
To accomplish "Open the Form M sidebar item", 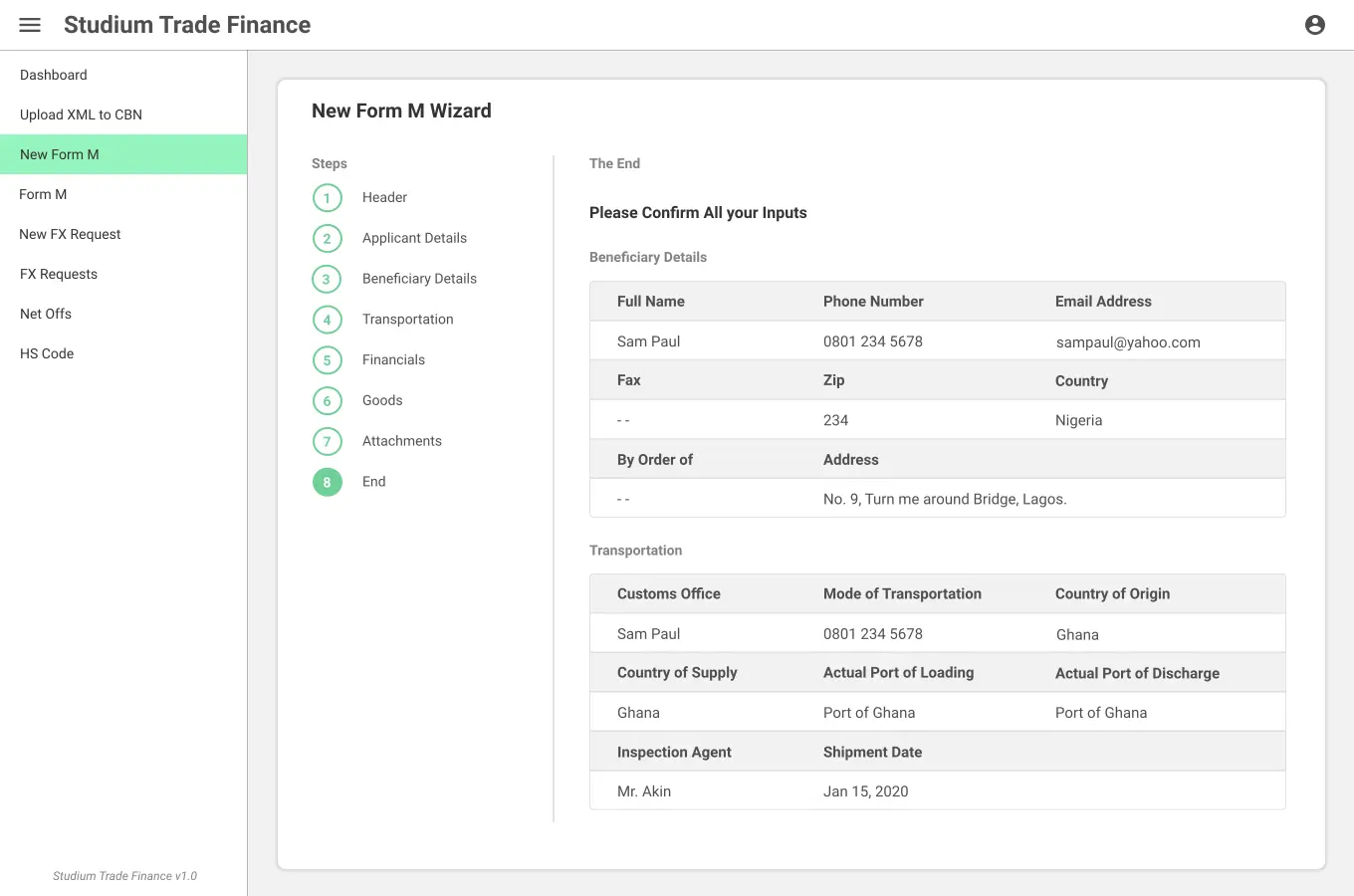I will click(123, 194).
